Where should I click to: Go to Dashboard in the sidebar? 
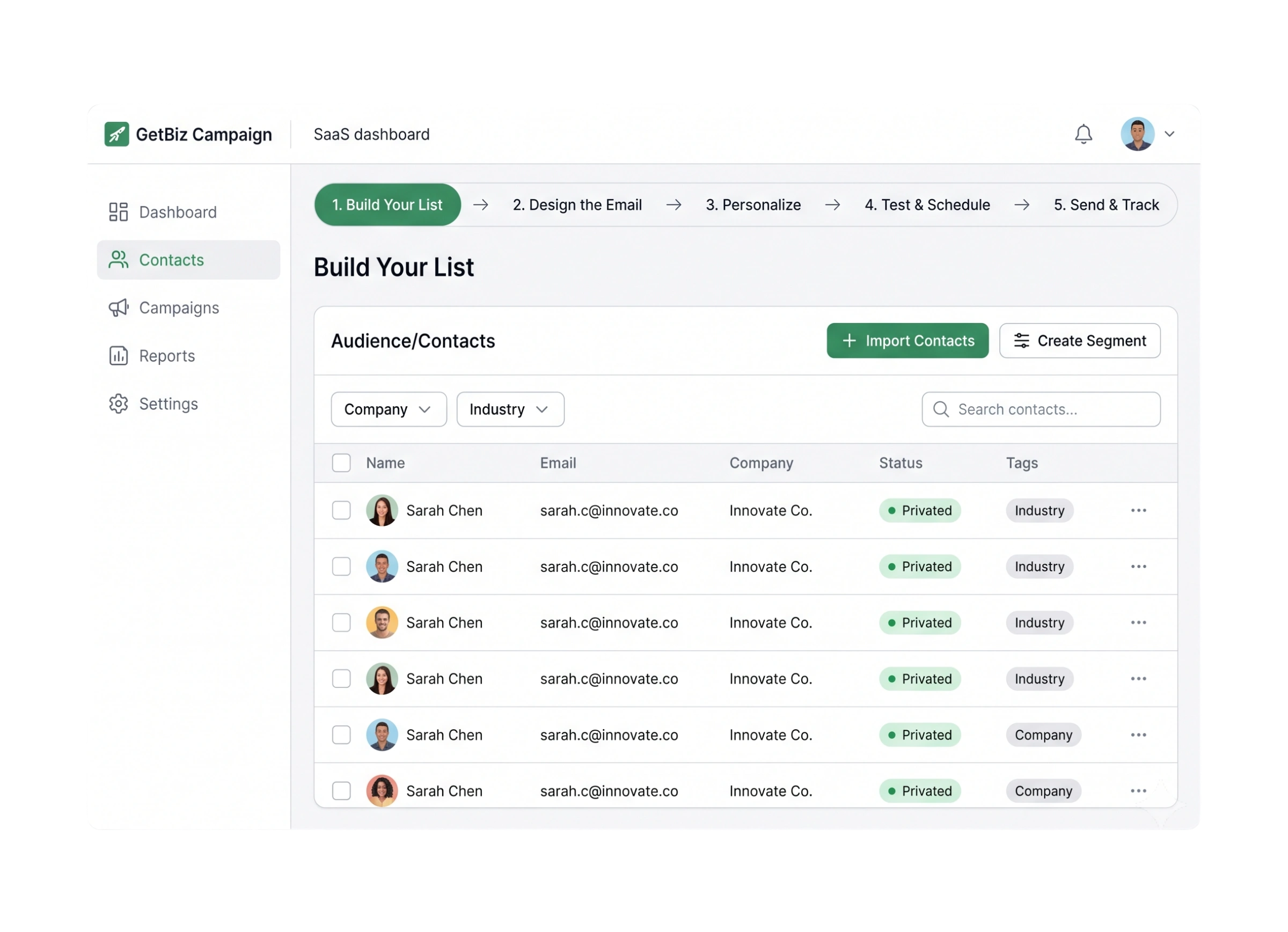click(x=188, y=212)
